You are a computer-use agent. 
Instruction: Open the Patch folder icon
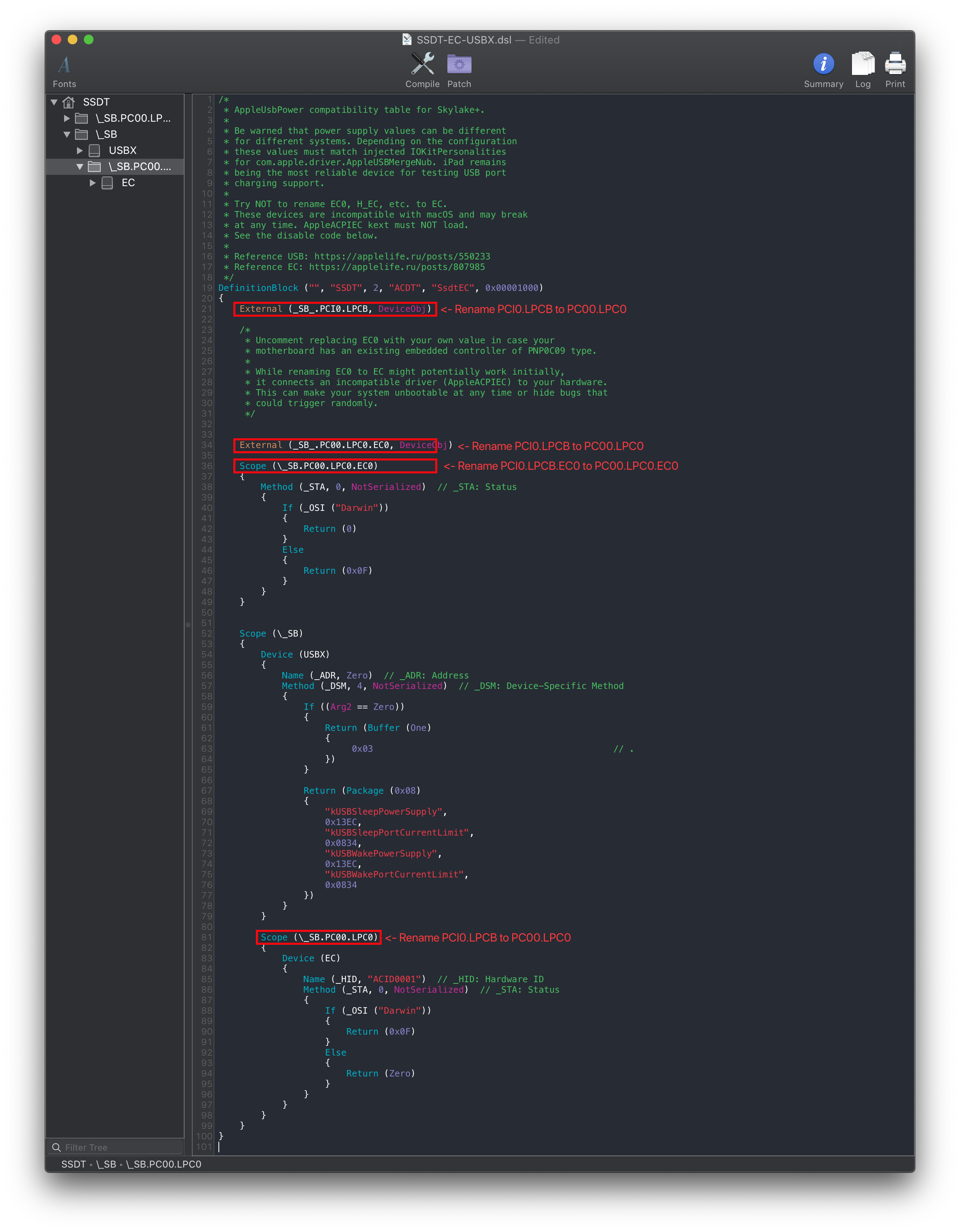459,64
